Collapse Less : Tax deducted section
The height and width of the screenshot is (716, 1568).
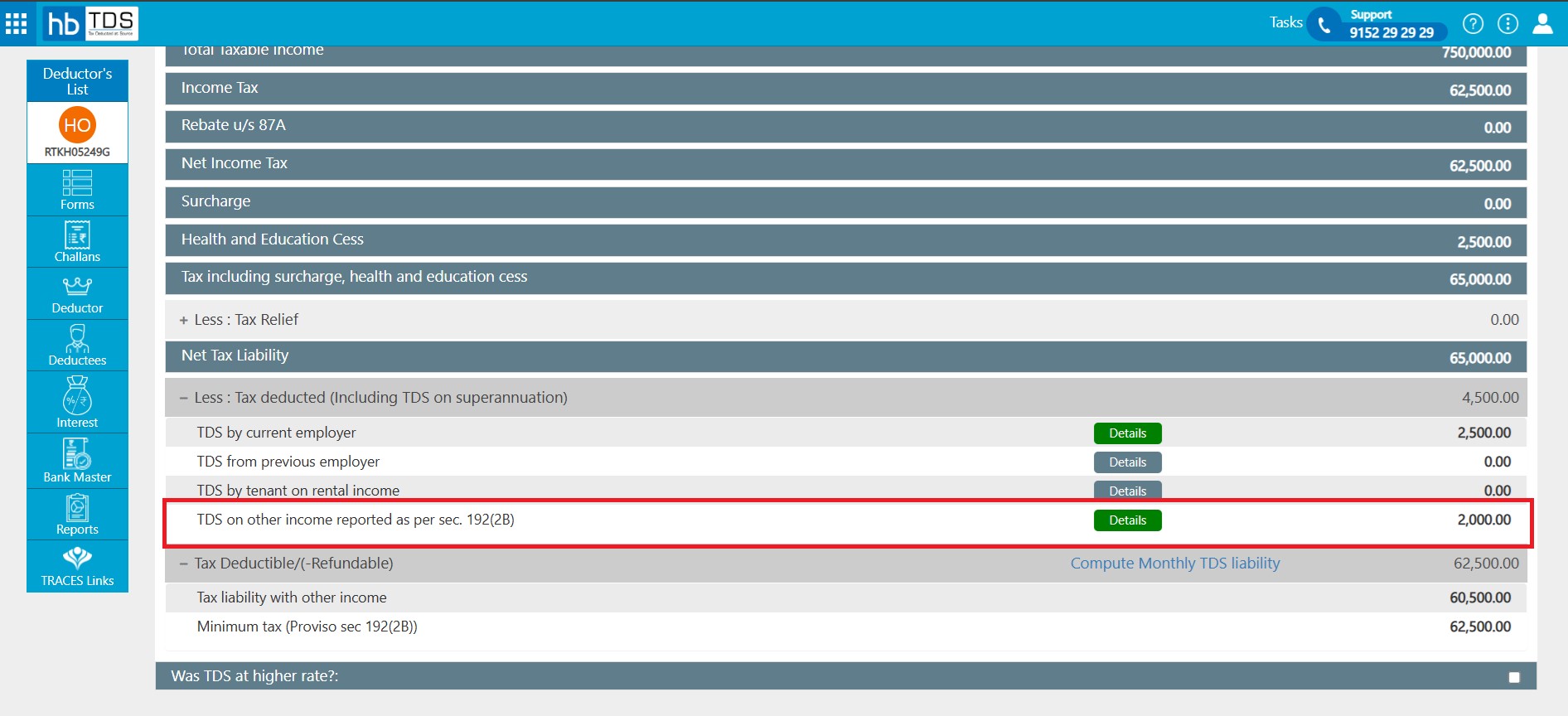184,398
